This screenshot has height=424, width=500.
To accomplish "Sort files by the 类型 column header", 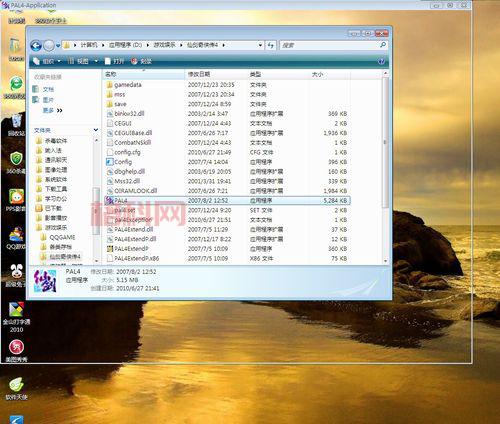I will click(277, 74).
